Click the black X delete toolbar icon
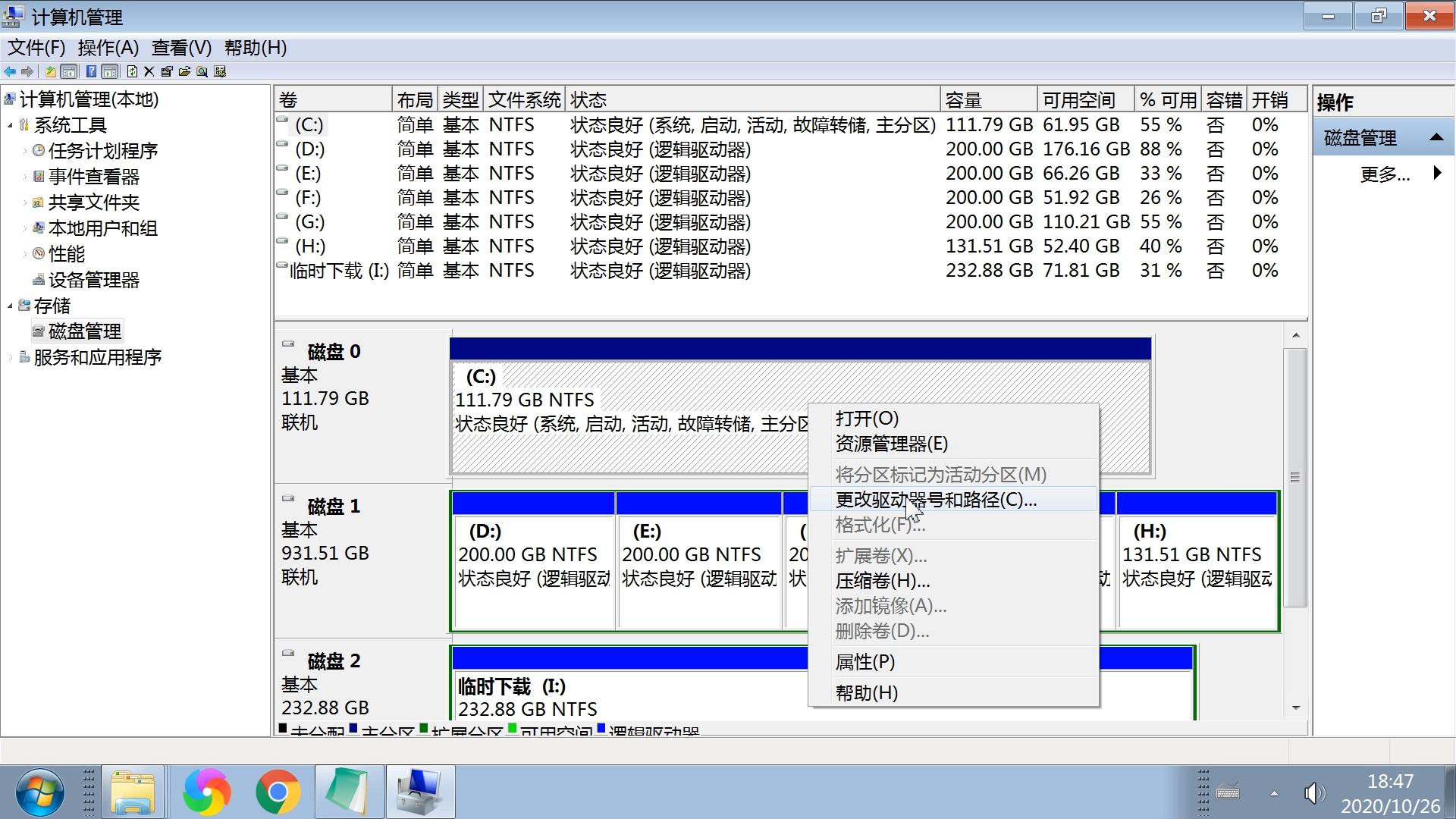 pyautogui.click(x=149, y=71)
